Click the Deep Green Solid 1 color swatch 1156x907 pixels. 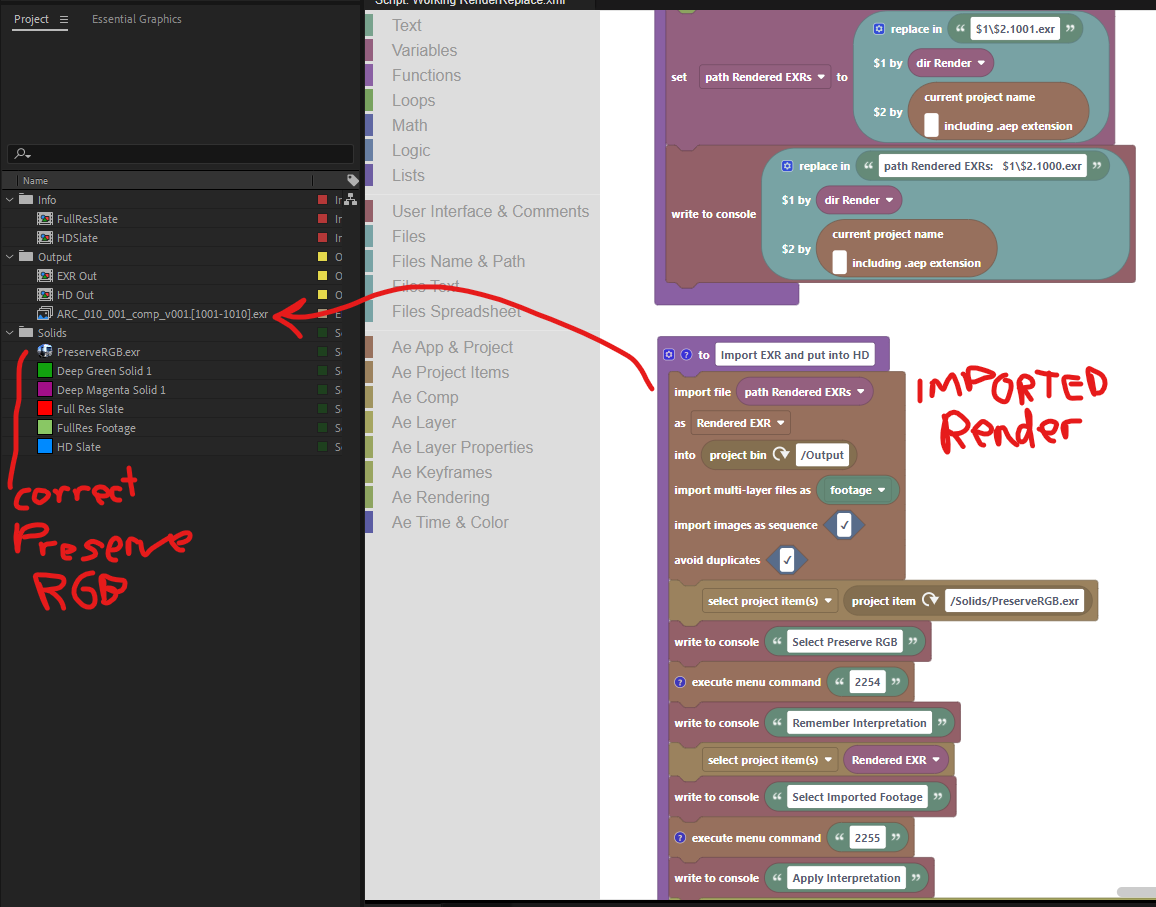coord(45,370)
